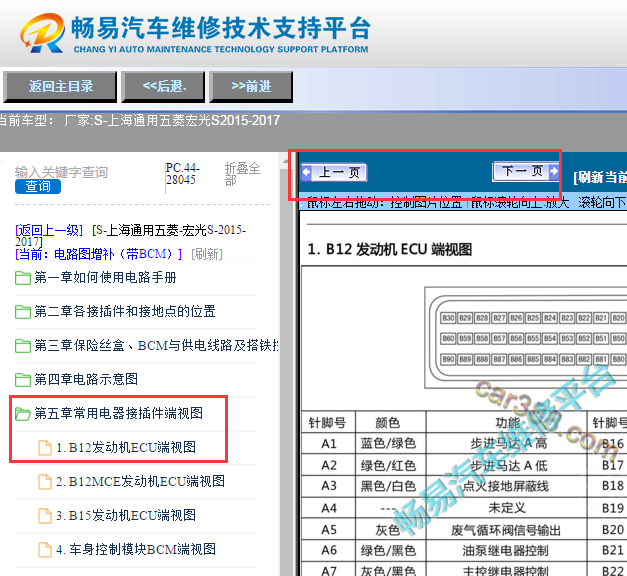Click pin number cell A1
The height and width of the screenshot is (576, 627).
(328, 444)
